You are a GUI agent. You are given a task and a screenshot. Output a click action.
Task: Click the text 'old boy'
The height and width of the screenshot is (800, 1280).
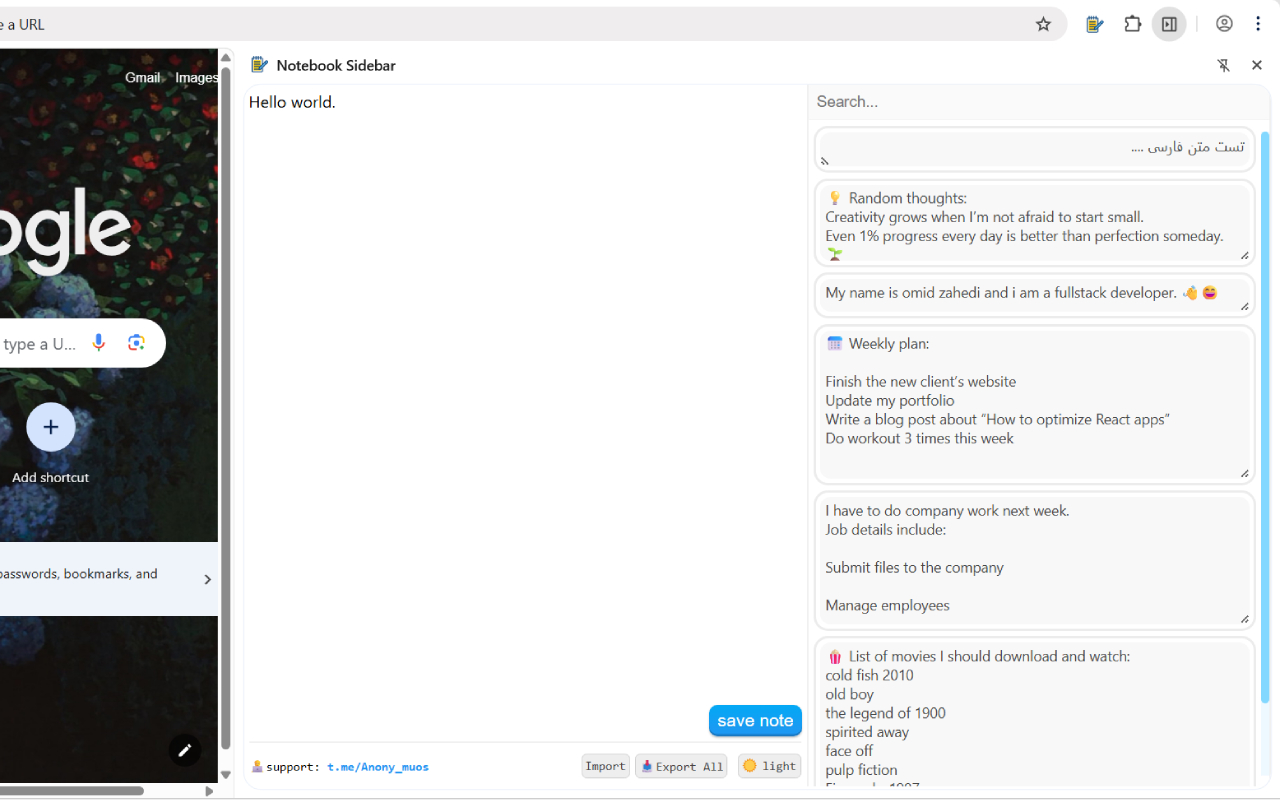click(x=849, y=694)
